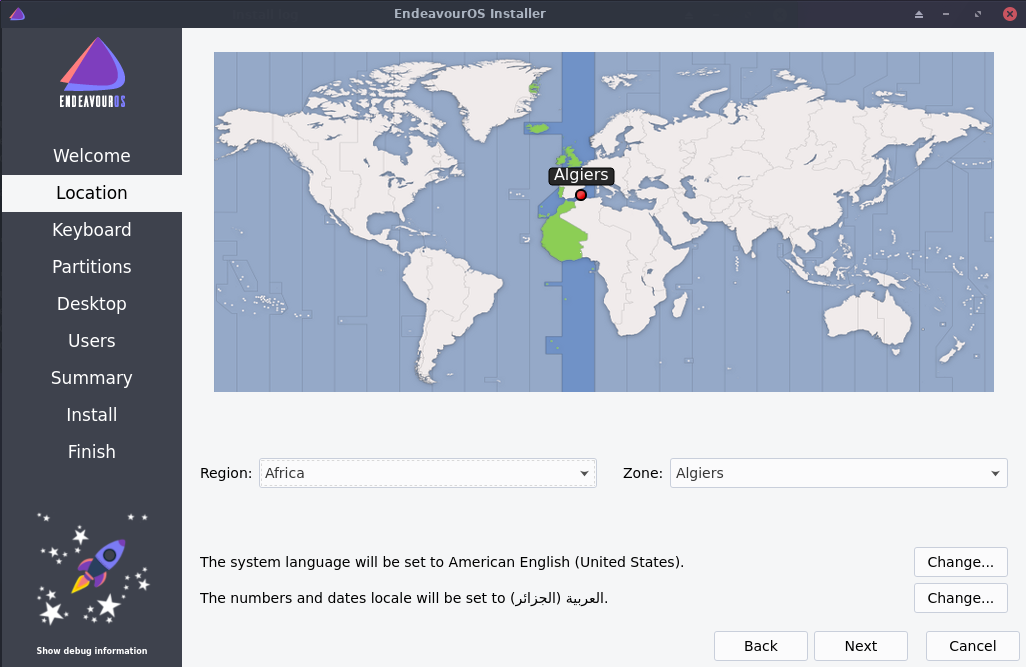Select the Welcome step in sidebar
Viewport: 1026px width, 667px height.
click(92, 156)
